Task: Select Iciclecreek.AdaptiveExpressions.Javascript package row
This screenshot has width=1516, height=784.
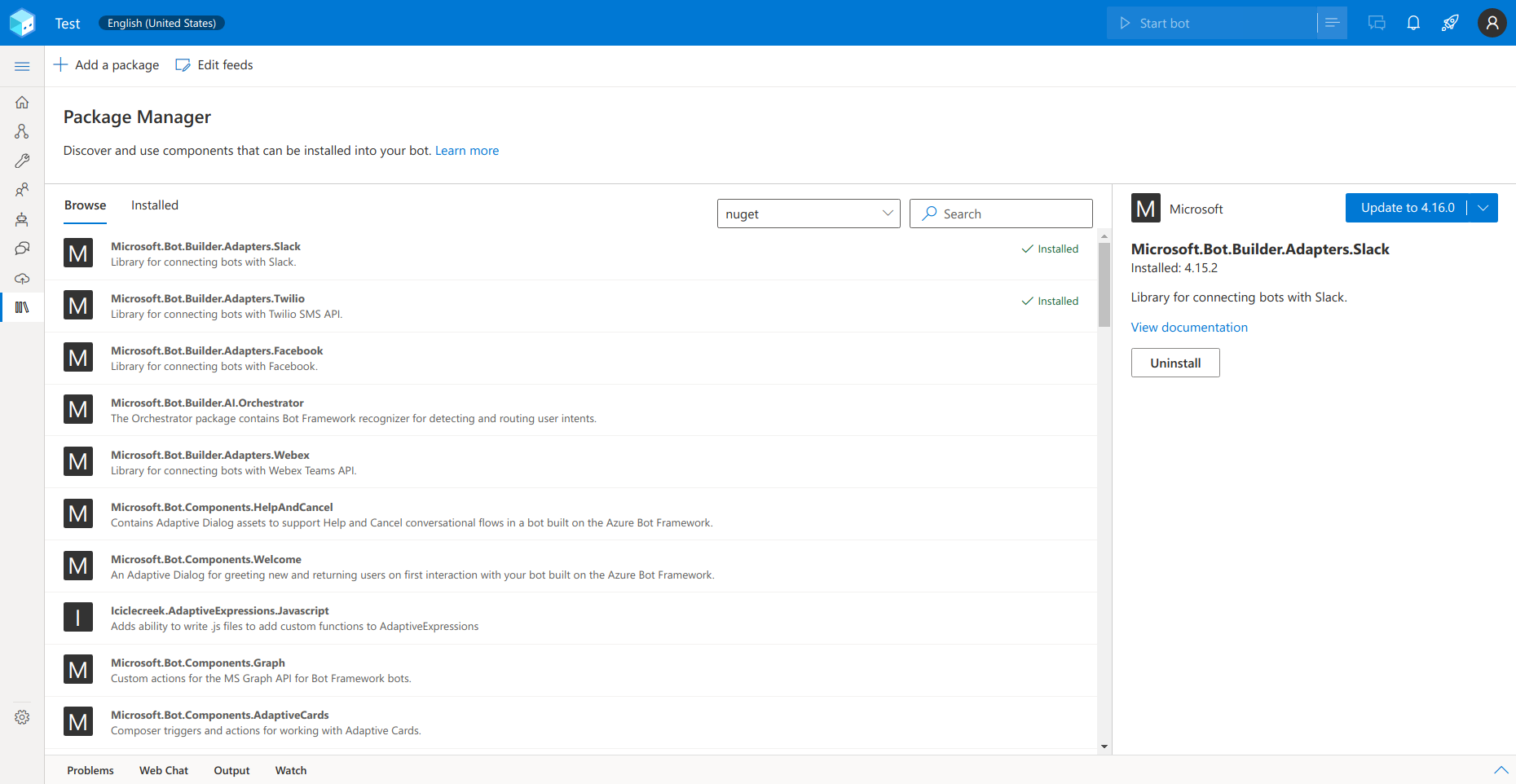Action: (571, 619)
